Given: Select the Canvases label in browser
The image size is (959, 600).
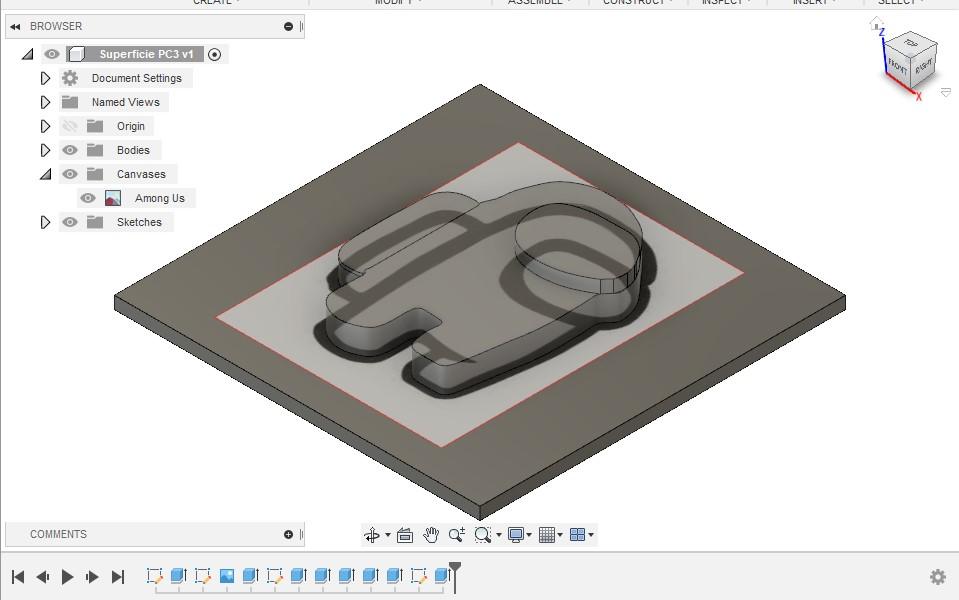Looking at the screenshot, I should pyautogui.click(x=141, y=174).
